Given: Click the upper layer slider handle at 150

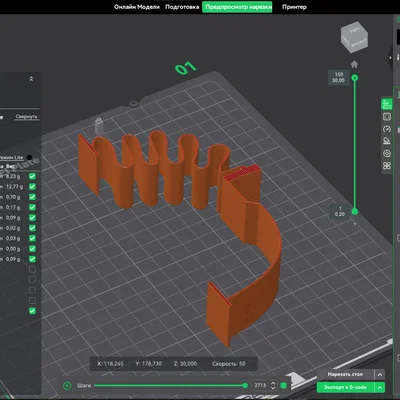Looking at the screenshot, I should point(355,78).
